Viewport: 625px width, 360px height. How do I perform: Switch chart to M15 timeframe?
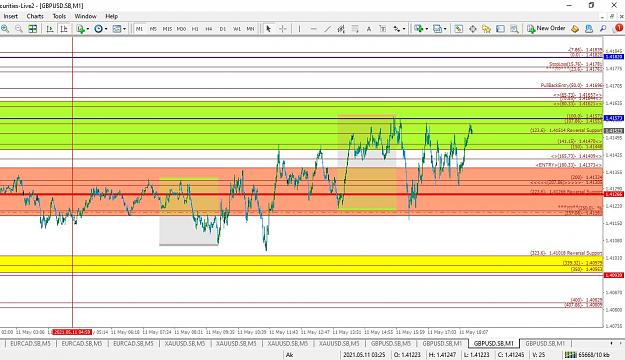[167, 29]
